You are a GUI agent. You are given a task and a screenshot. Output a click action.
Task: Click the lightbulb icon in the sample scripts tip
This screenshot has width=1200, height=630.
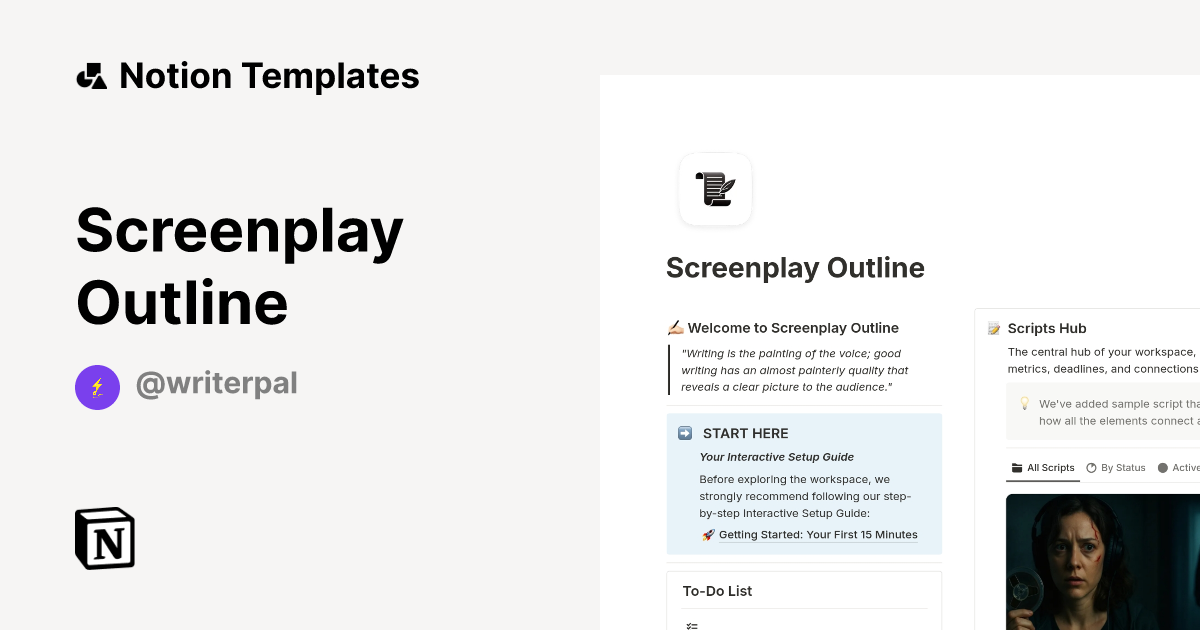coord(1024,403)
